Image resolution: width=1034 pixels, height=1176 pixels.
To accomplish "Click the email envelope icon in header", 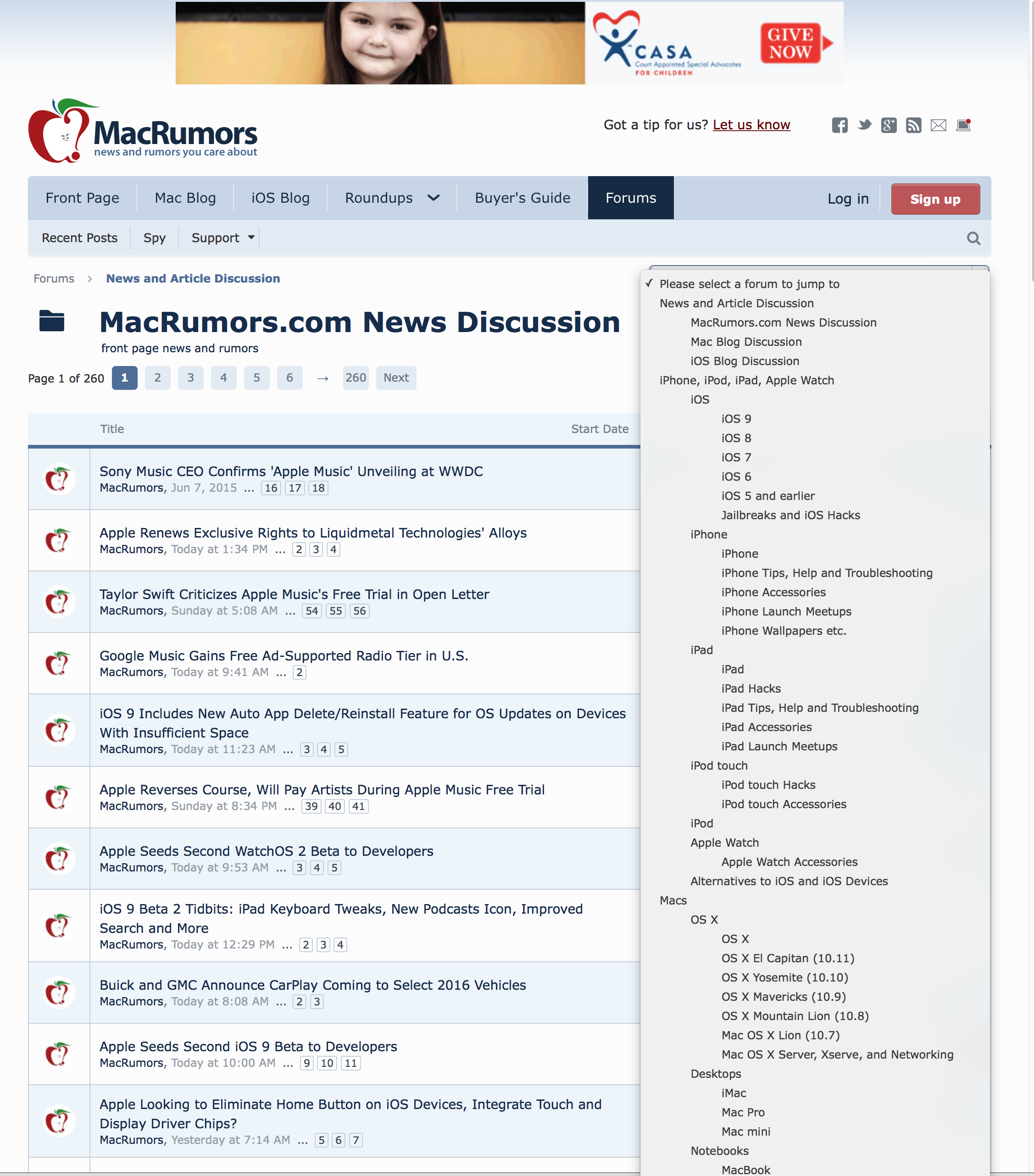I will tap(938, 125).
